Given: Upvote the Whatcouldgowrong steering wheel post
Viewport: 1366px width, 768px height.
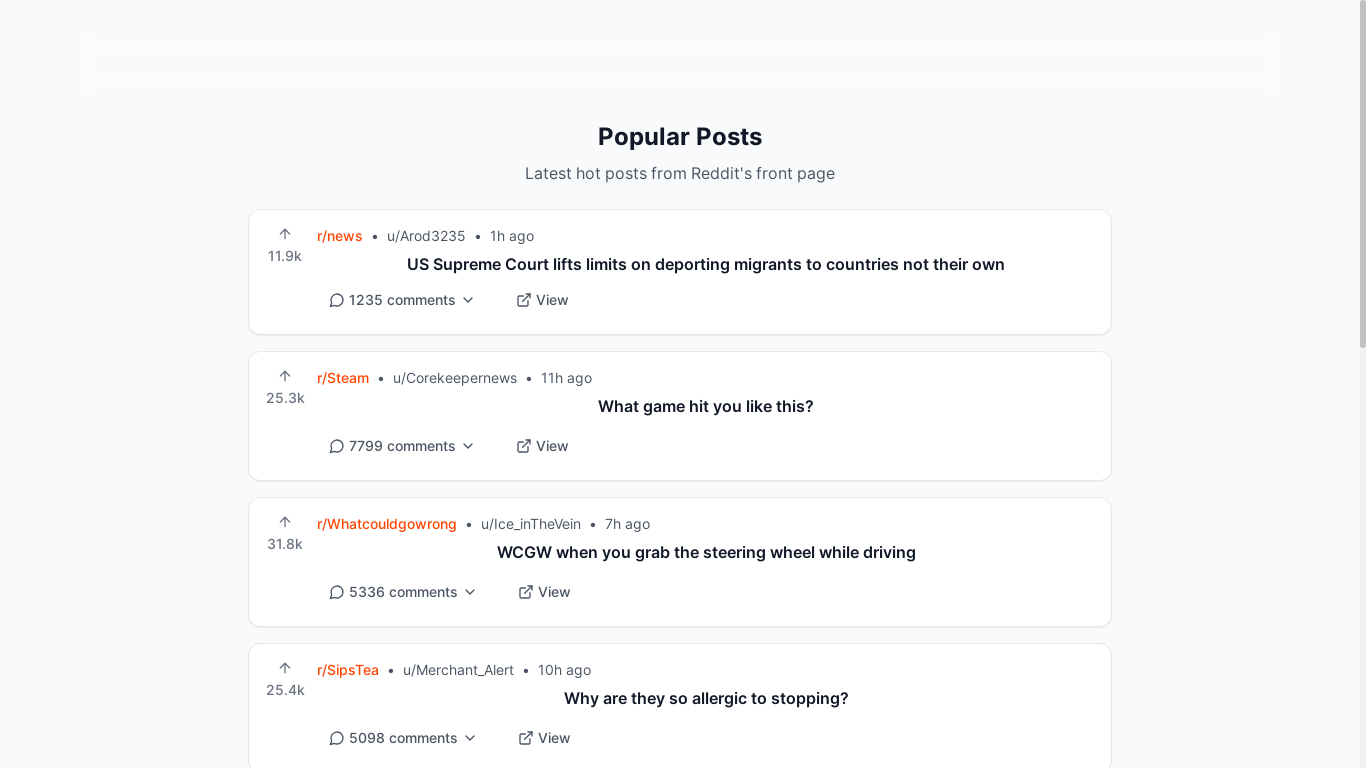Looking at the screenshot, I should click(285, 522).
